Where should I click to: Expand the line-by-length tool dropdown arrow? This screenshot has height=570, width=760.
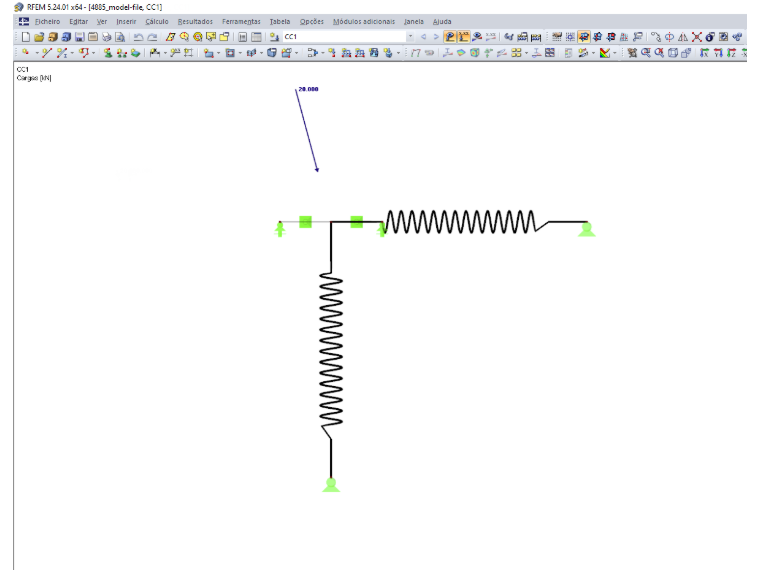pyautogui.click(x=72, y=53)
